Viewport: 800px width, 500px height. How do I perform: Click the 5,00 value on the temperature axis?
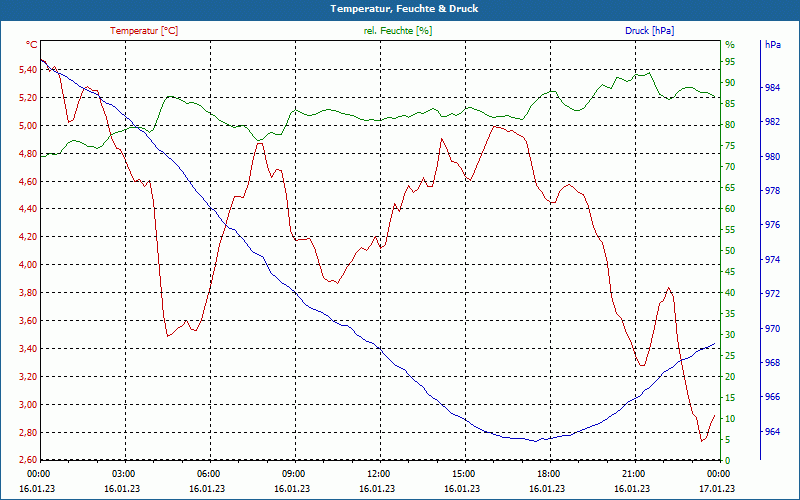pyautogui.click(x=28, y=126)
